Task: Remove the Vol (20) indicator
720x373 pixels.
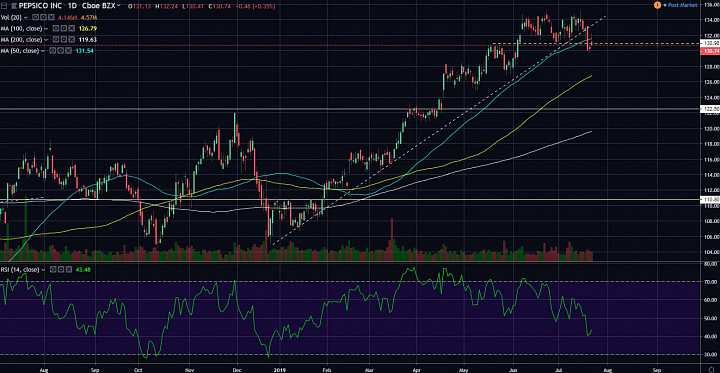Action: (51, 17)
